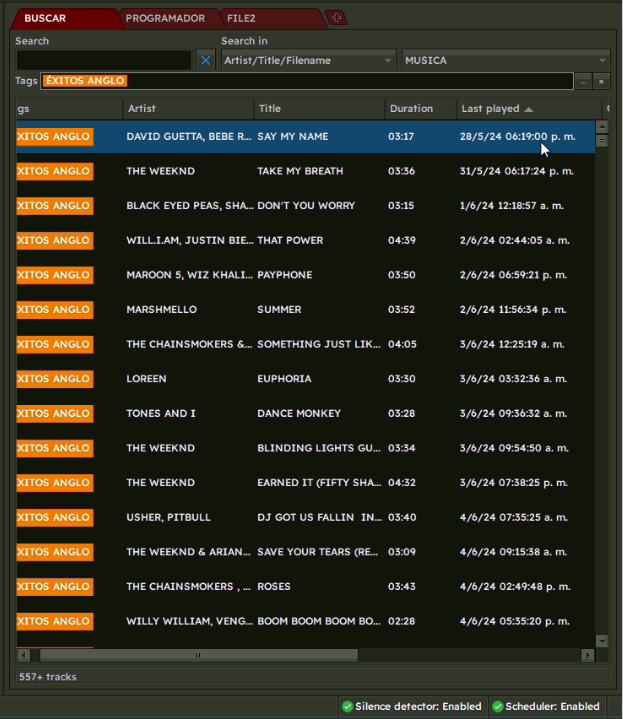Select the BOOM BOOM BOOM track
The image size is (623, 719).
(x=319, y=621)
